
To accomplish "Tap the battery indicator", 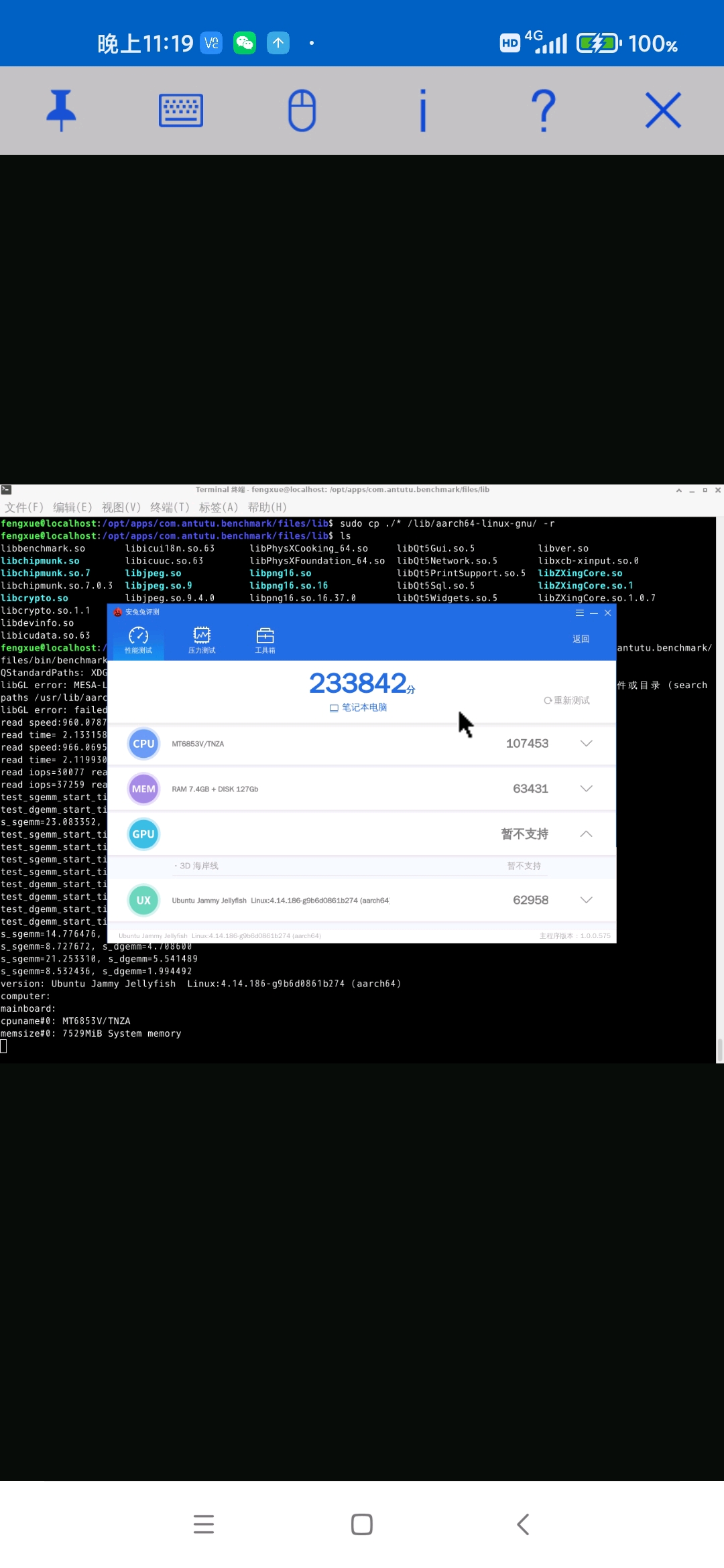I will click(599, 44).
